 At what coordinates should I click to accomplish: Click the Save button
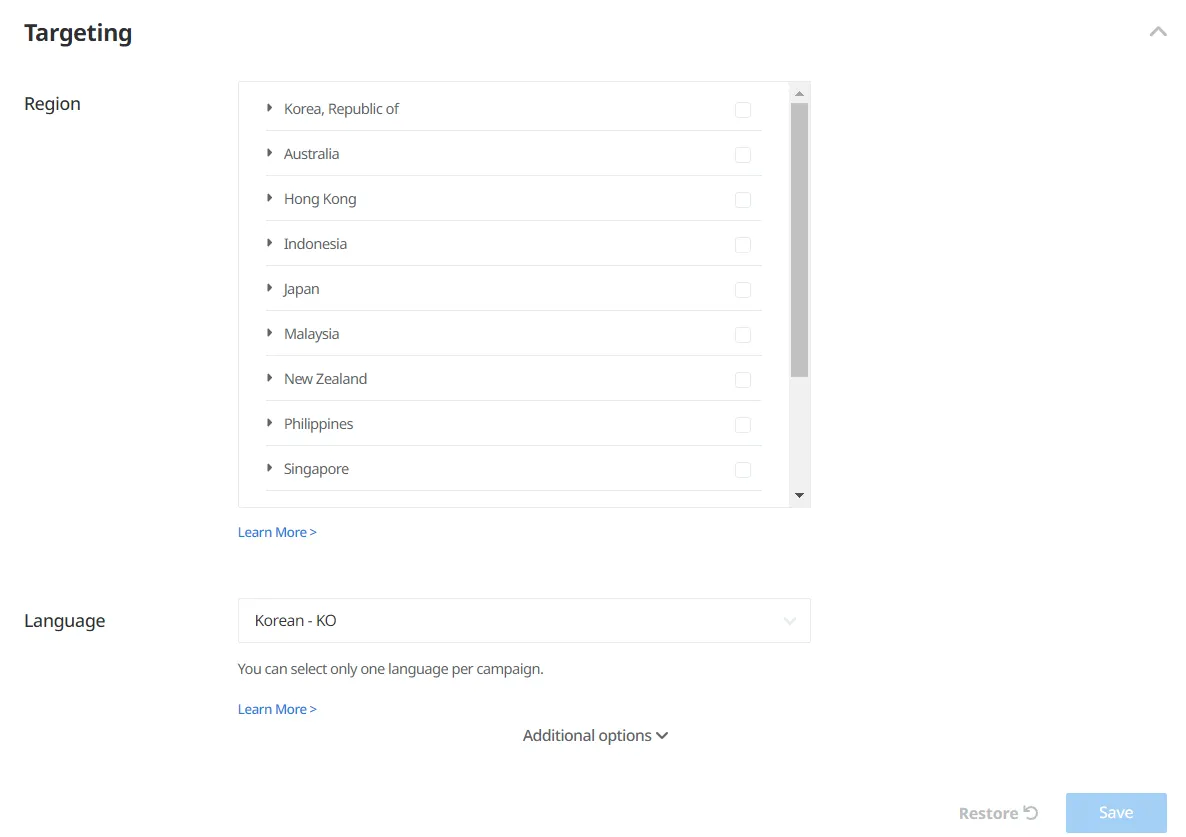(x=1116, y=813)
